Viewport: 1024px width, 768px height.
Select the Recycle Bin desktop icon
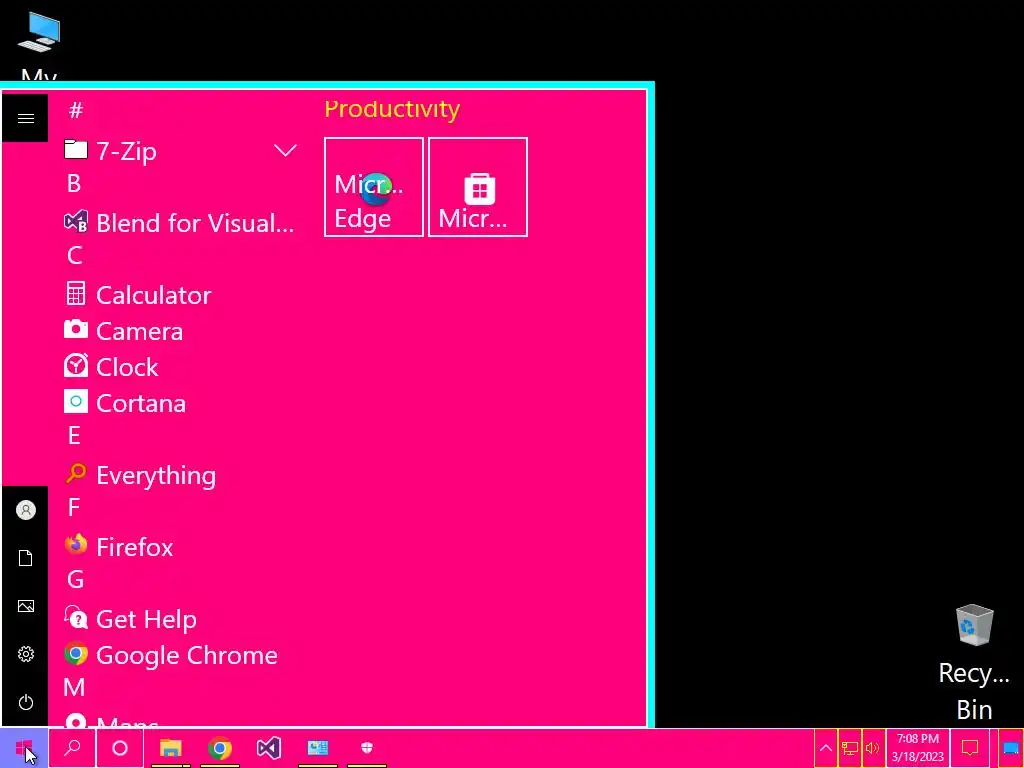[x=974, y=662]
